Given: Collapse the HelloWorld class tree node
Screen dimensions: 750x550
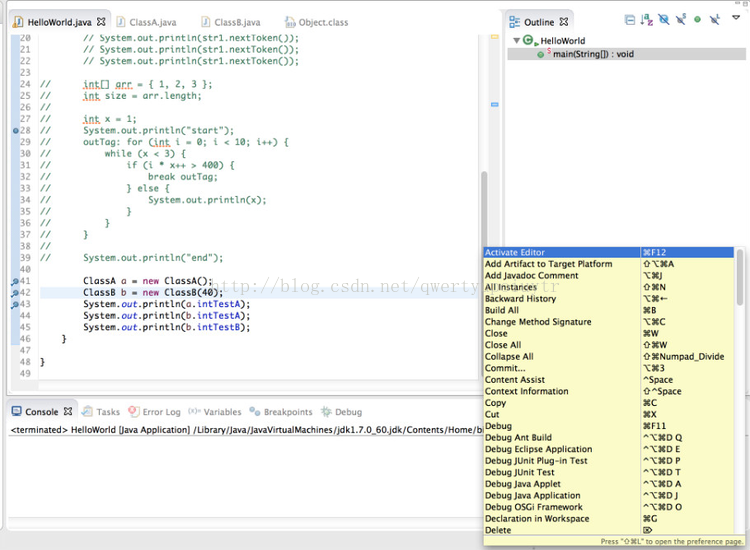Looking at the screenshot, I should (517, 41).
